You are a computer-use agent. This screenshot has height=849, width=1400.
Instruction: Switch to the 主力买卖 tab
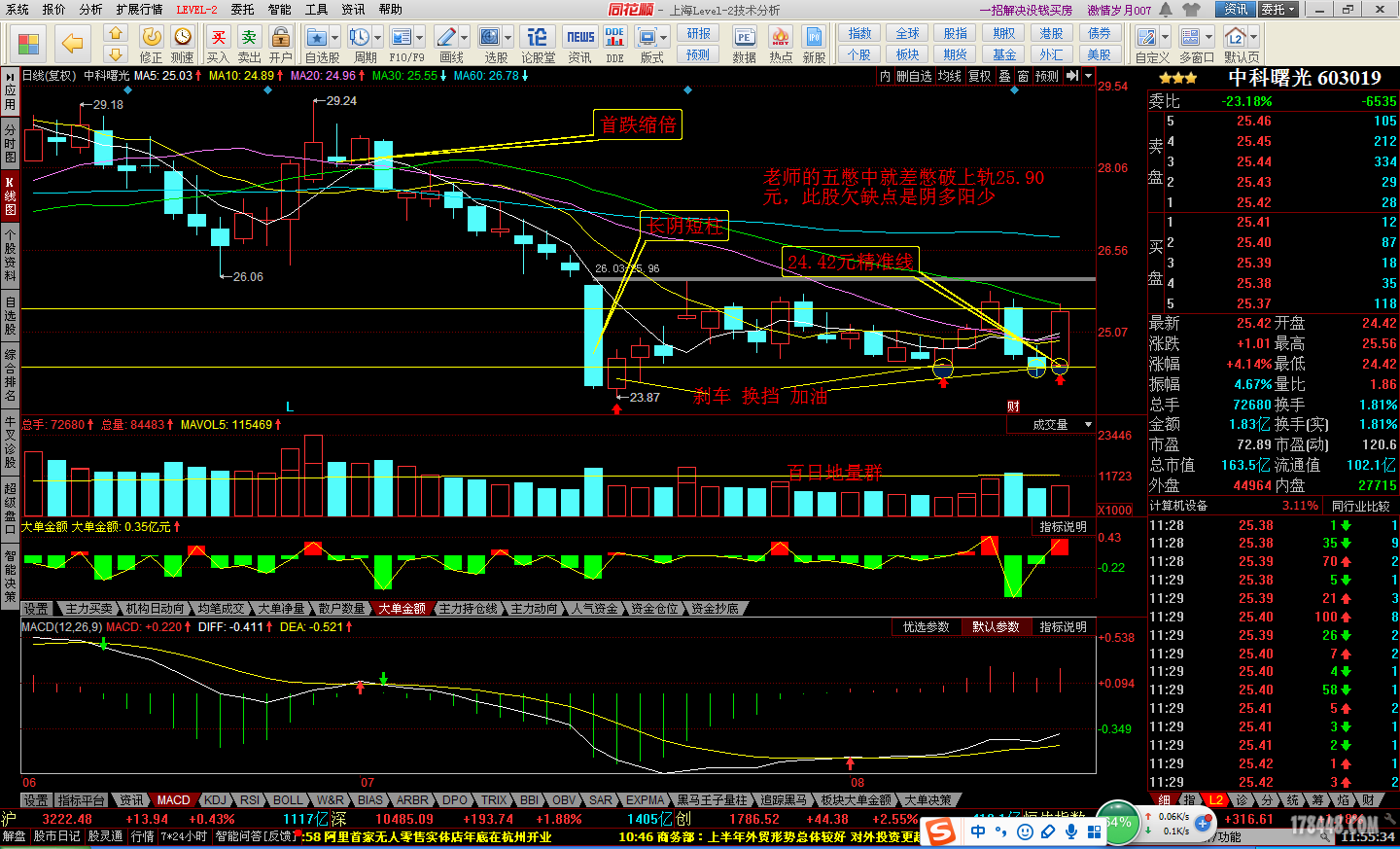[x=89, y=609]
